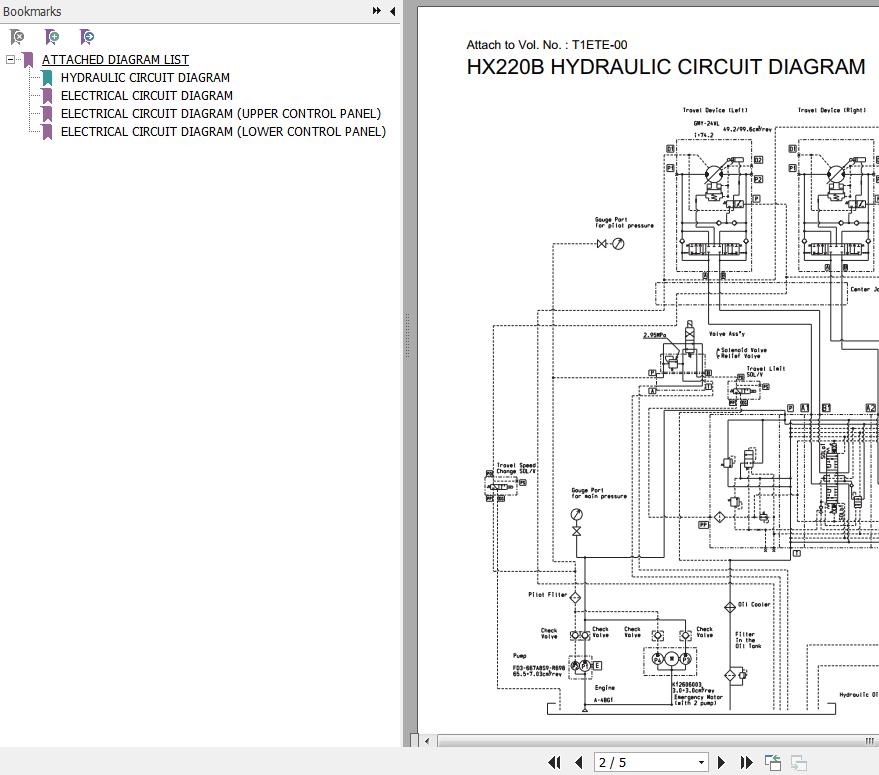Click the 'Valve Ass'y' diagram label
This screenshot has height=775, width=879.
[727, 334]
